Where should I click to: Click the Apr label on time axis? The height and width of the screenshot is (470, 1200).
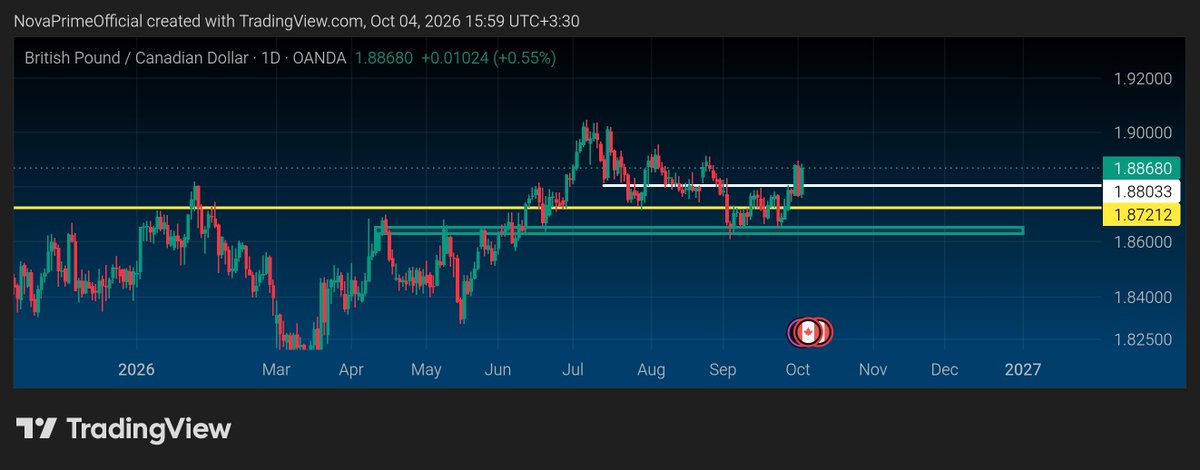click(x=350, y=370)
